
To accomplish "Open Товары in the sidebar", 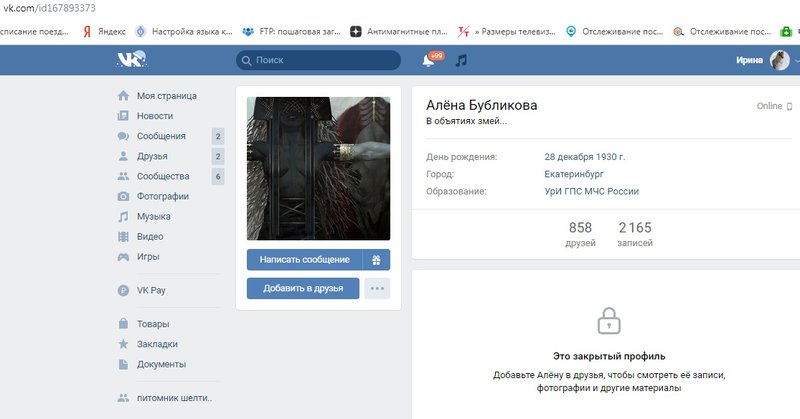I will tap(153, 324).
